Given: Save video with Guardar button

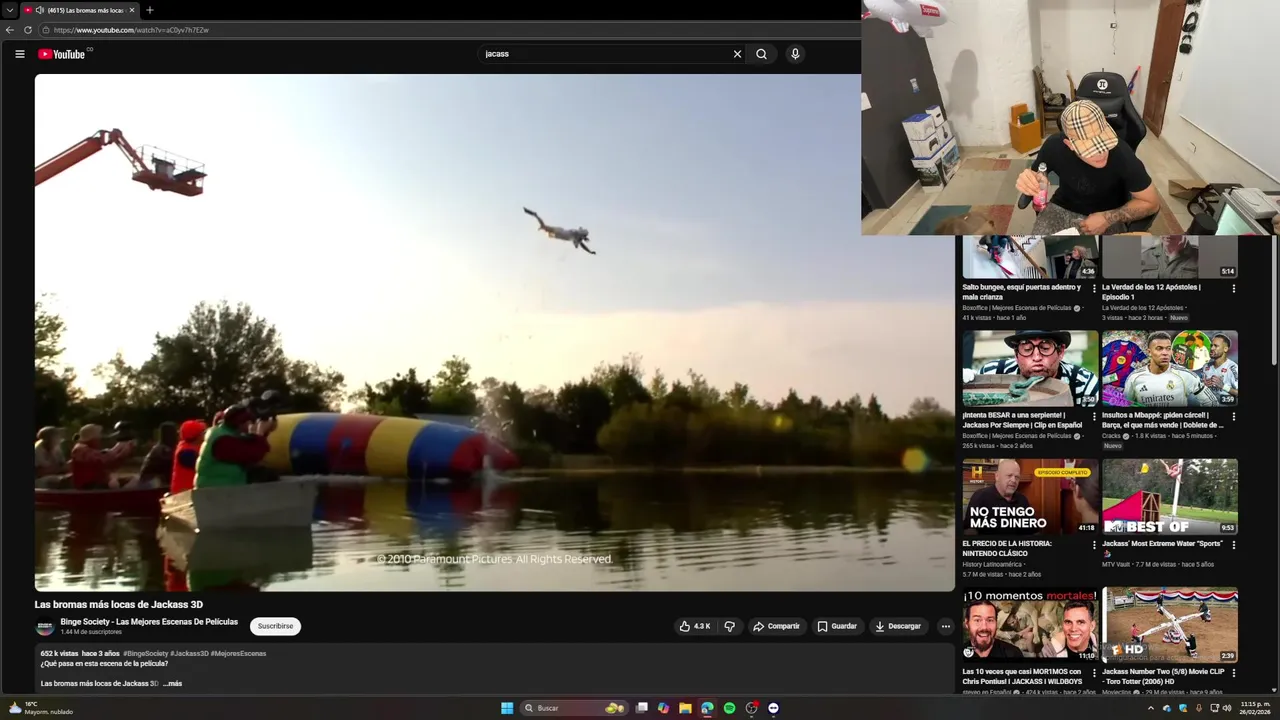Looking at the screenshot, I should click(837, 626).
